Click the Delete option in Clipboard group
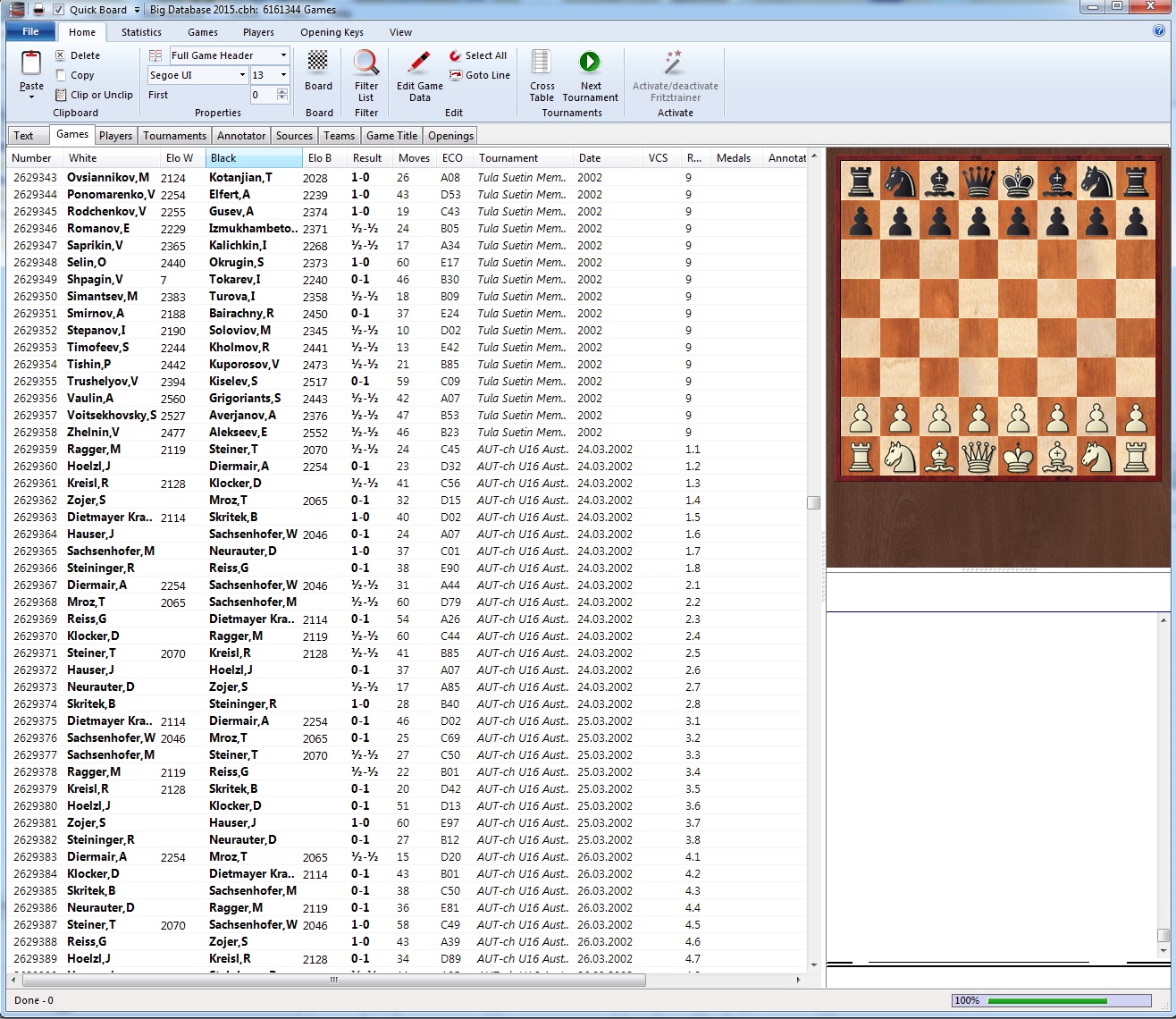 point(80,55)
